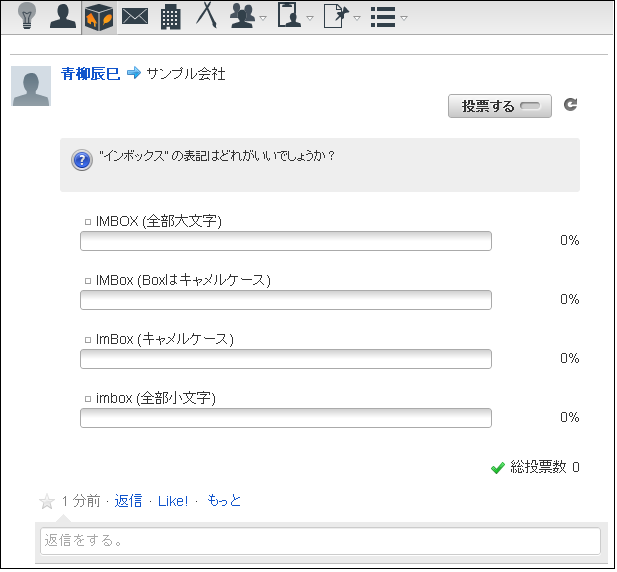Open the bulleted list icon

tap(383, 17)
